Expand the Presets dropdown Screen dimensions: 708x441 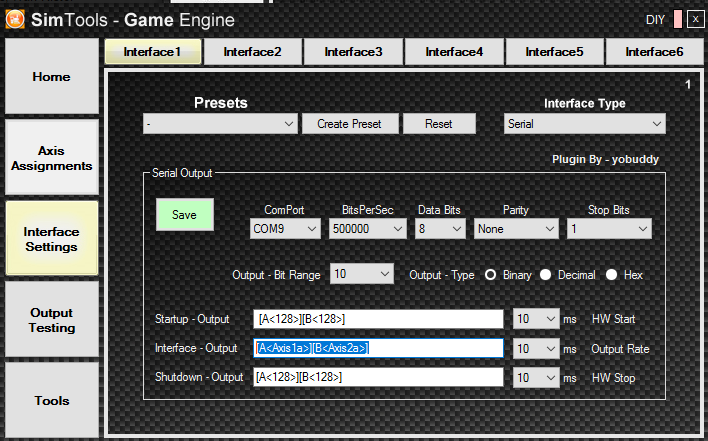pyautogui.click(x=220, y=124)
